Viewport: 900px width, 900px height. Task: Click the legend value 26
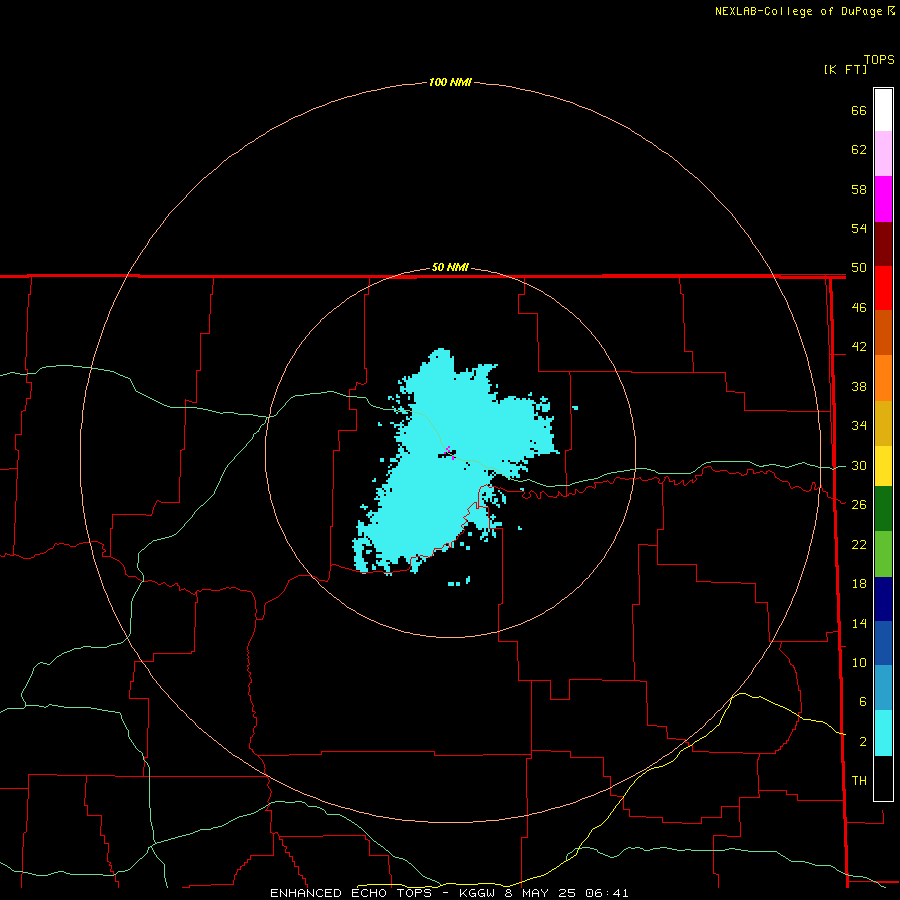click(x=859, y=505)
